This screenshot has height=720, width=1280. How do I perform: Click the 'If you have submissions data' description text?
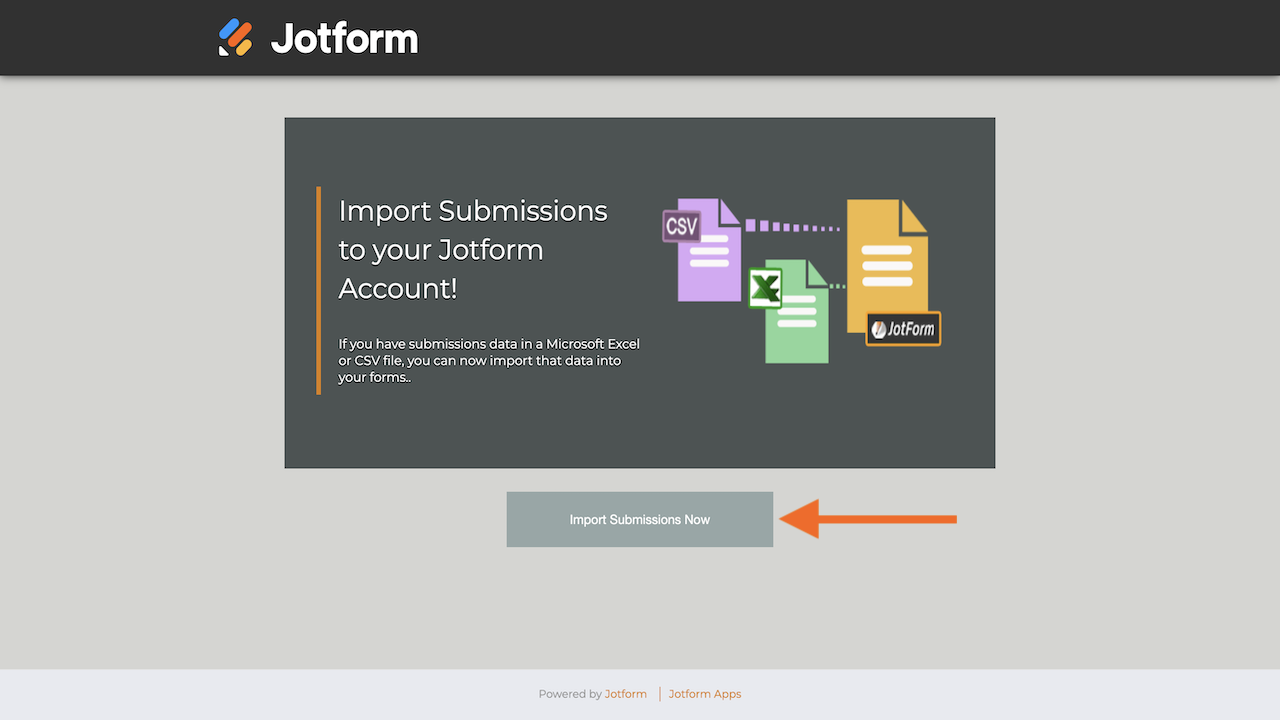[x=489, y=361]
